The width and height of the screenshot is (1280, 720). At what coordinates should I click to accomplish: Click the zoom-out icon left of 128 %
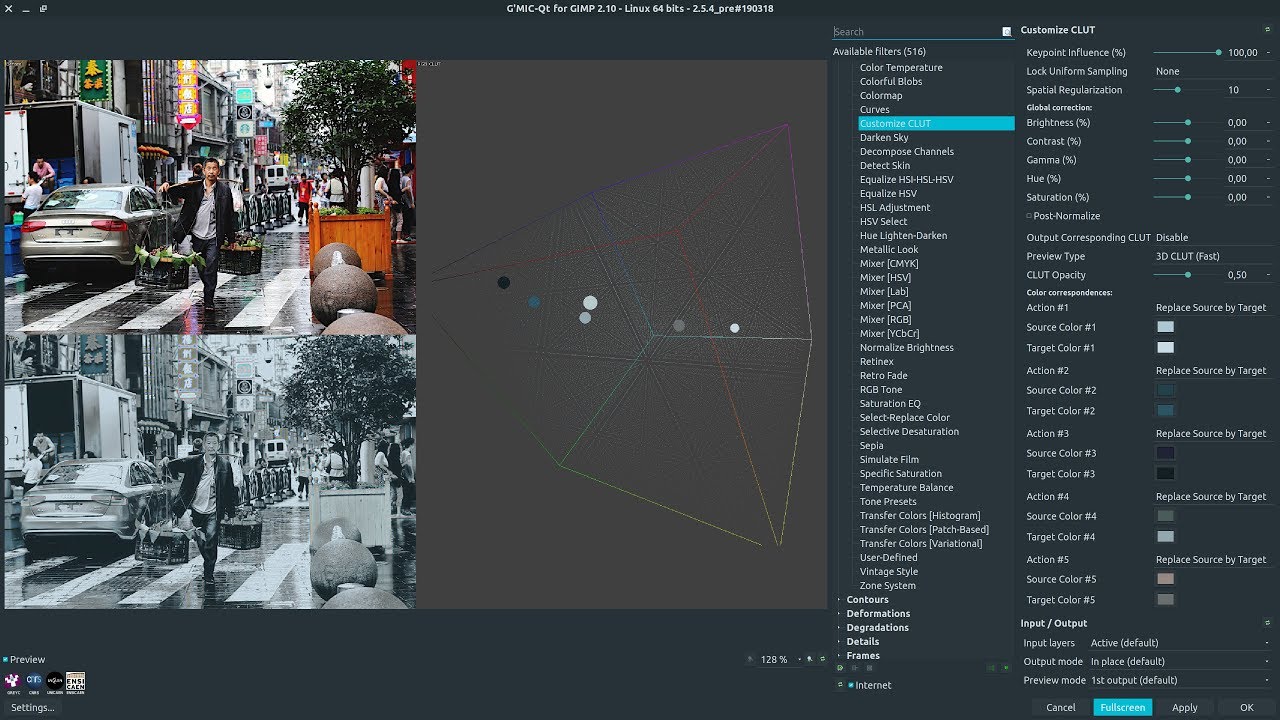coord(750,659)
